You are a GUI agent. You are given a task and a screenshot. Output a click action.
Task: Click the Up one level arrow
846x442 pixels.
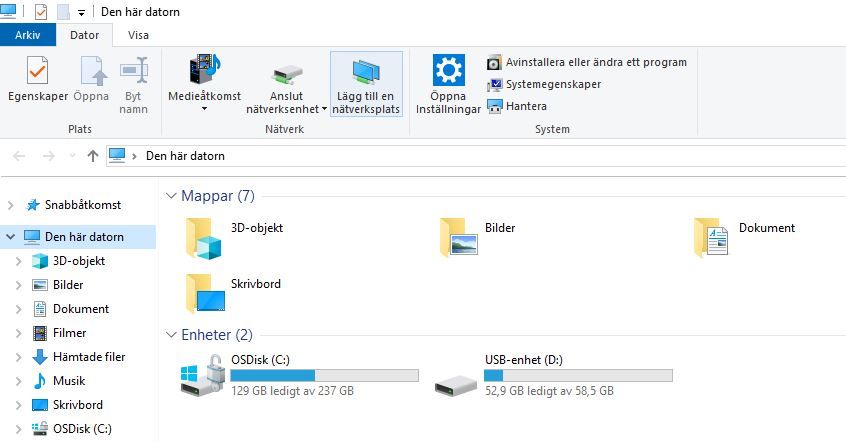pyautogui.click(x=93, y=156)
